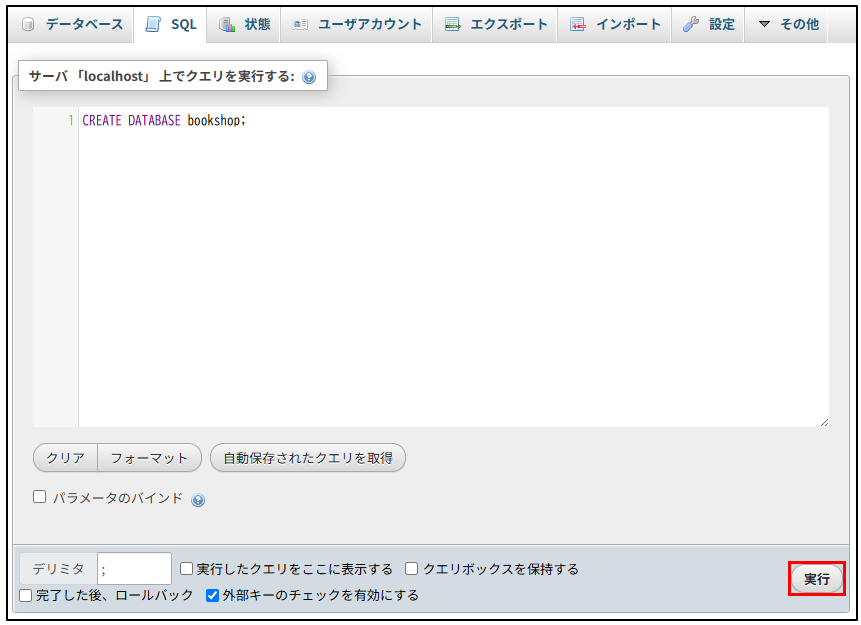This screenshot has height=625, width=861.
Task: Toggle クエリボックスを保持する checkbox
Action: [x=412, y=569]
